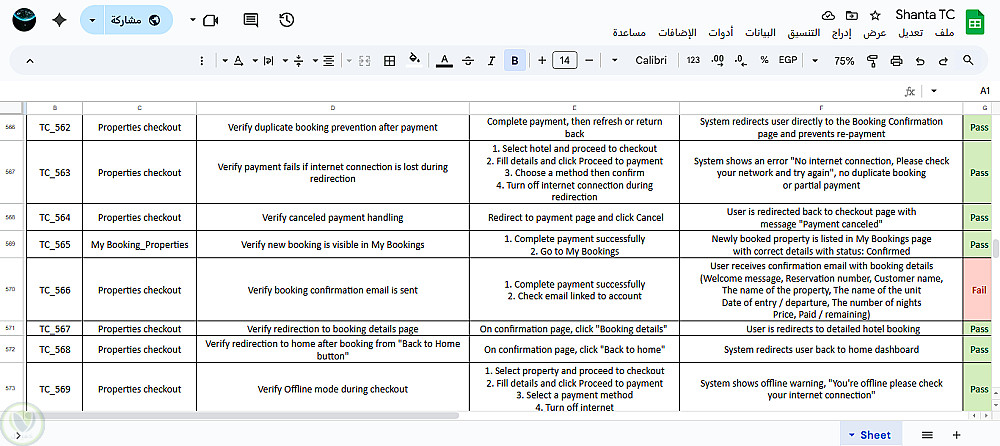
Task: Click the merge cells icon
Action: pos(365,61)
